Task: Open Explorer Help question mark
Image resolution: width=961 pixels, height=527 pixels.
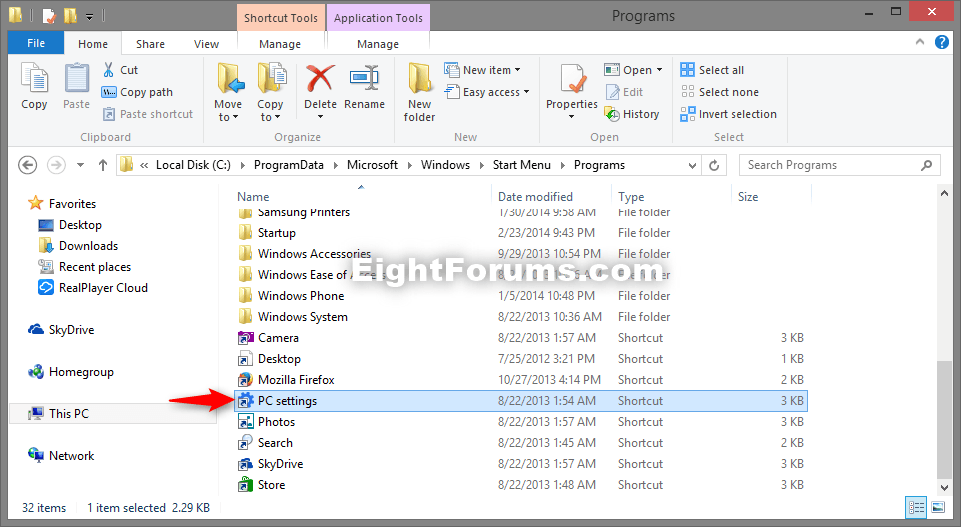Action: [x=941, y=42]
